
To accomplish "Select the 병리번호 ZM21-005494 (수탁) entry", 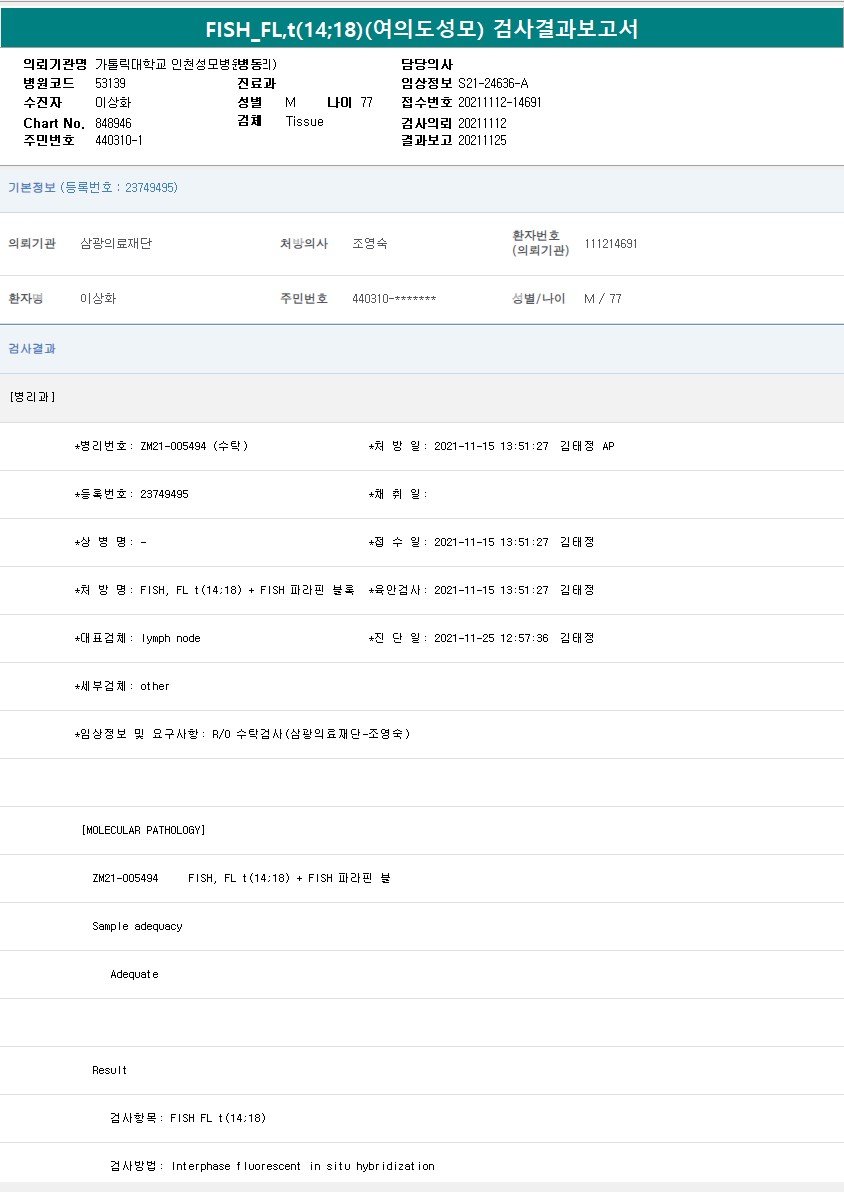I will (162, 446).
